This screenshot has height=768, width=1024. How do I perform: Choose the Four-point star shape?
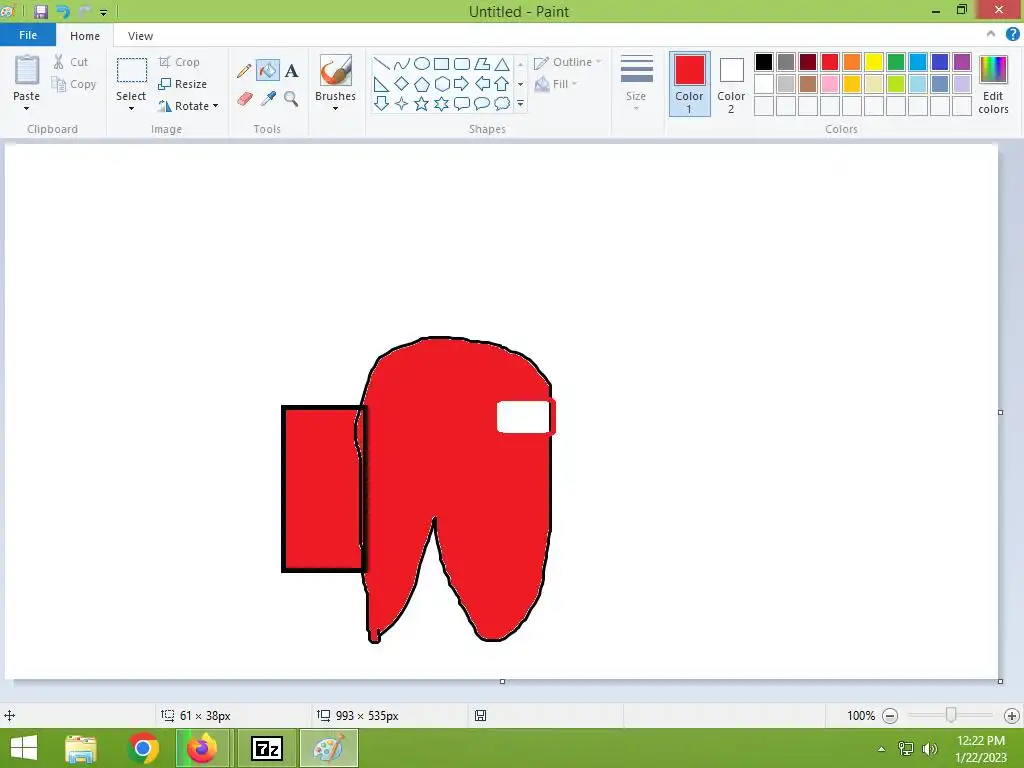(402, 103)
